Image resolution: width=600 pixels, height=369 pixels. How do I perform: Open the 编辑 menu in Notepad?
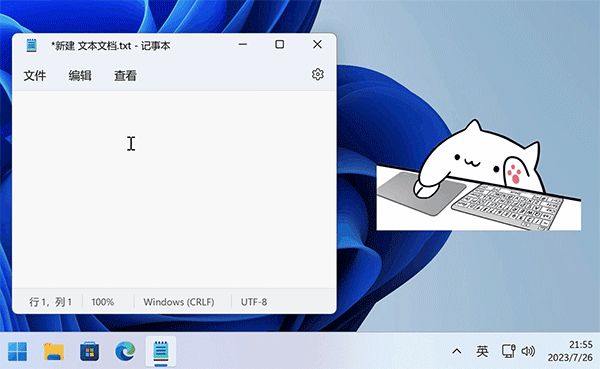coord(80,75)
